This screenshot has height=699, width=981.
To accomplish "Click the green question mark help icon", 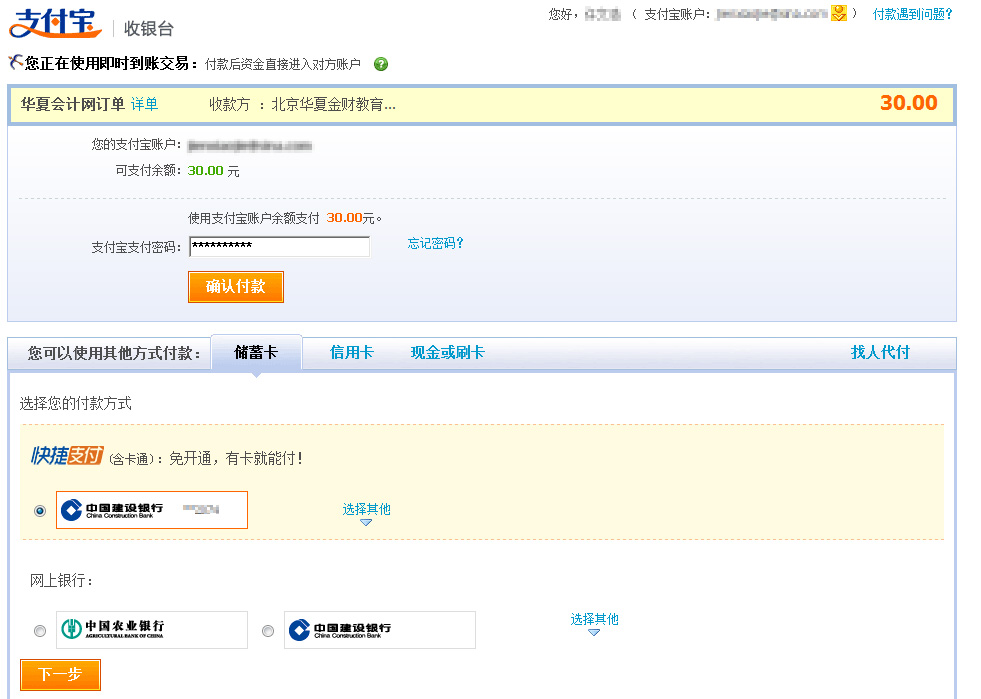I will [x=380, y=64].
